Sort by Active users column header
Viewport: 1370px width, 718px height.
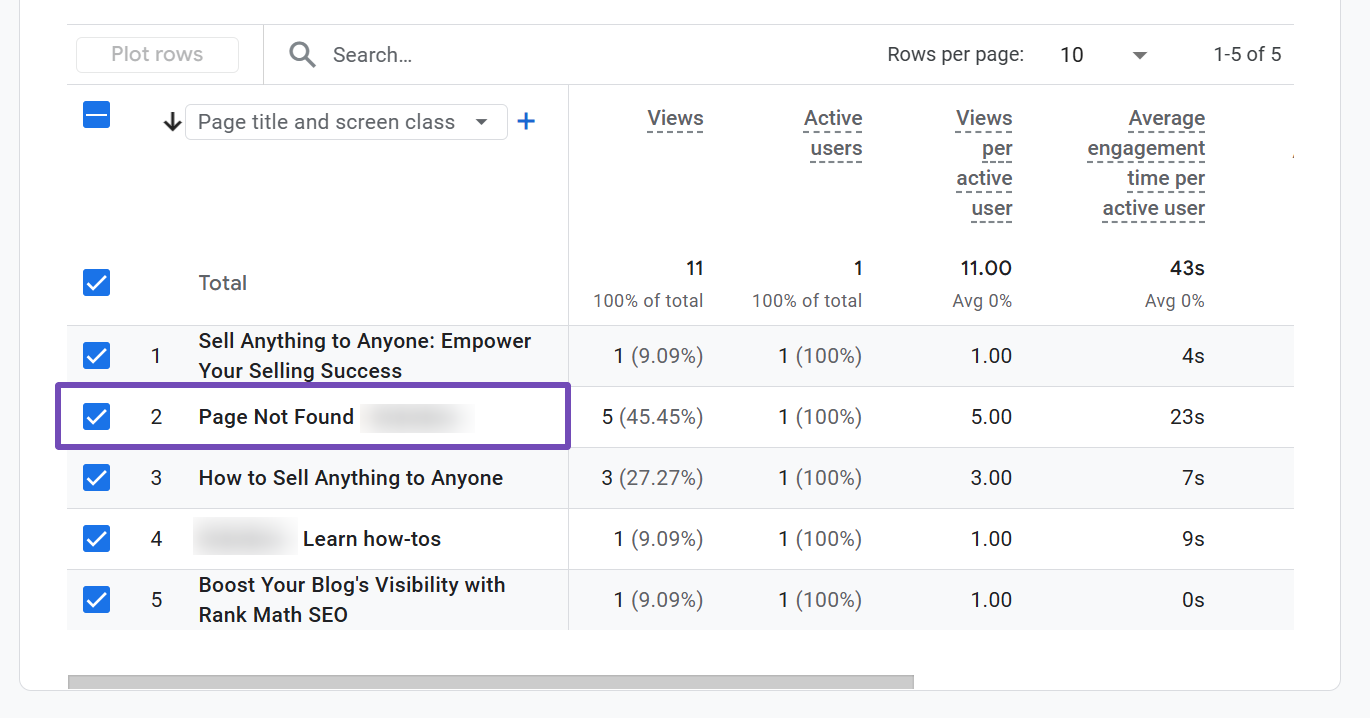(834, 133)
